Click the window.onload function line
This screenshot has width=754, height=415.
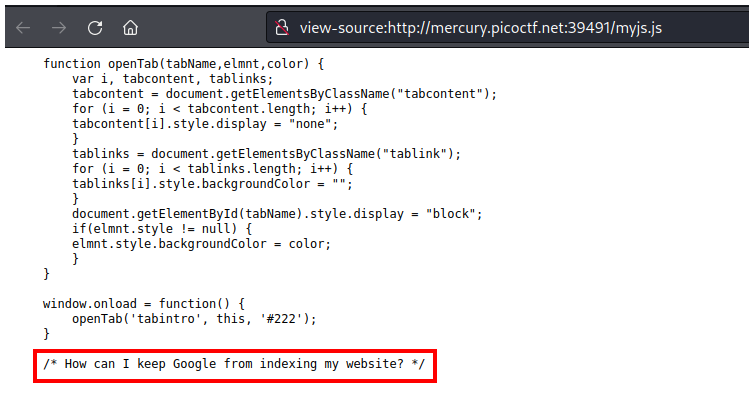pyautogui.click(x=139, y=302)
